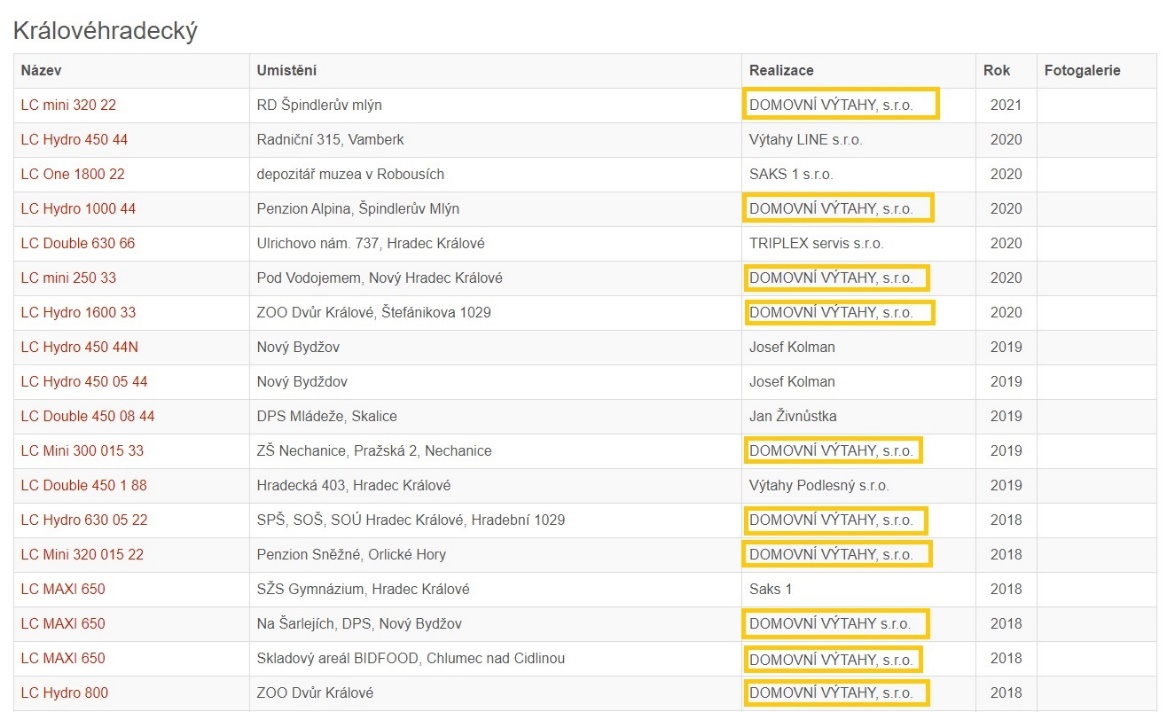Screen dimensions: 1167x712
Task: Open the LC Mini 320 015 22 link
Action: [x=83, y=555]
